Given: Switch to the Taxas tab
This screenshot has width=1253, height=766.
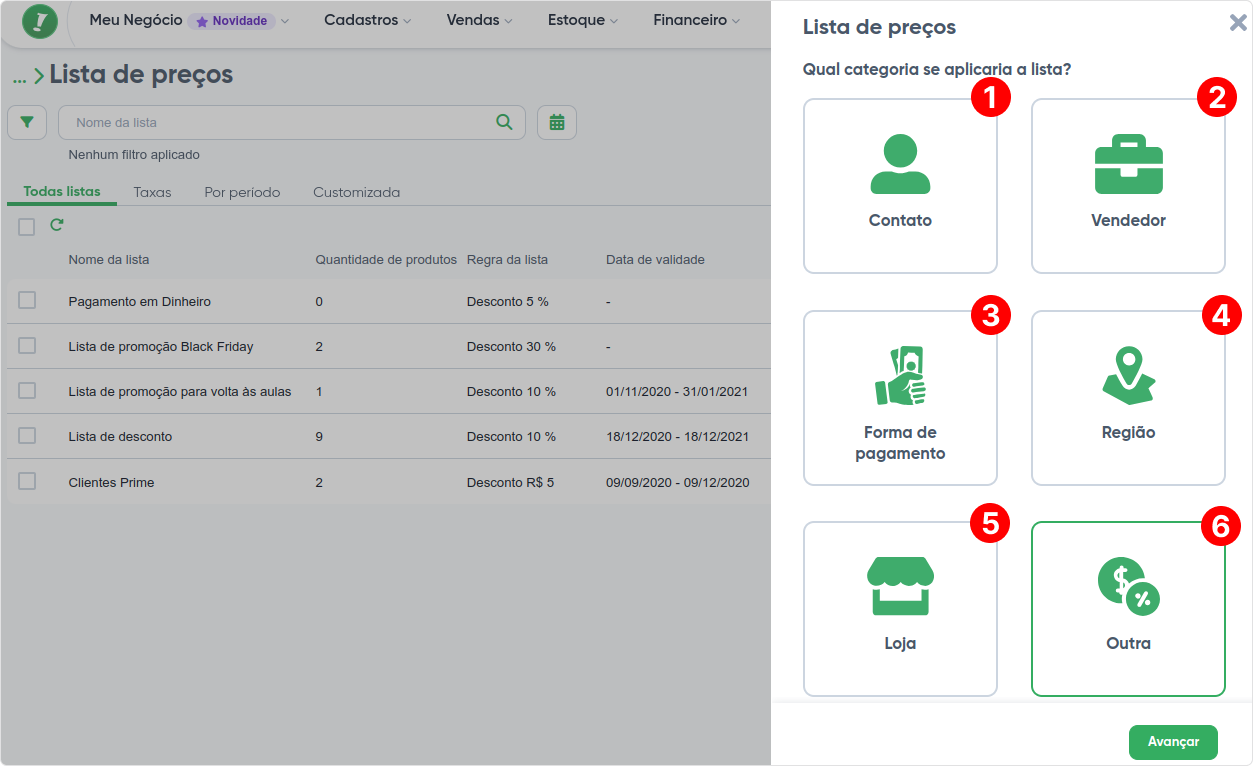Looking at the screenshot, I should (x=152, y=192).
